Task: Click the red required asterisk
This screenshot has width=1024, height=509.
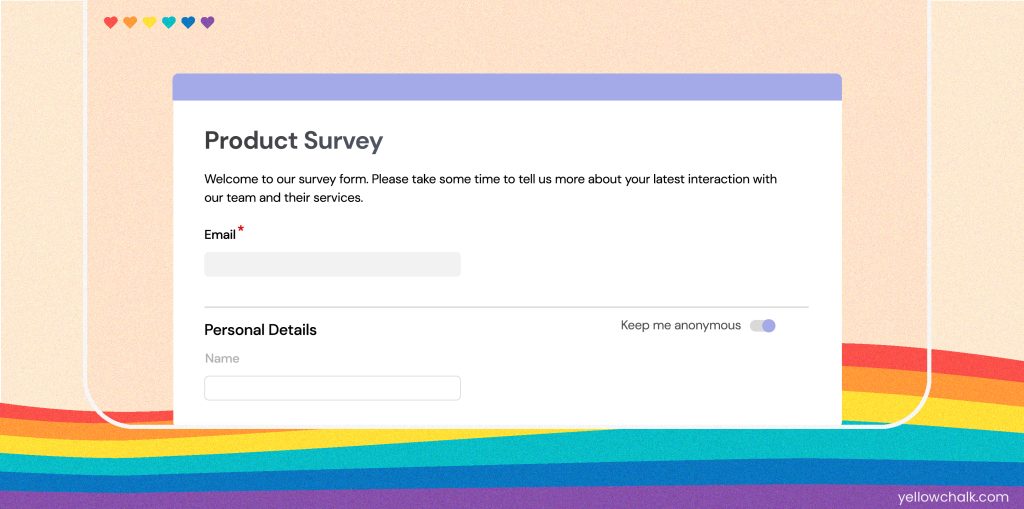Action: tap(241, 229)
